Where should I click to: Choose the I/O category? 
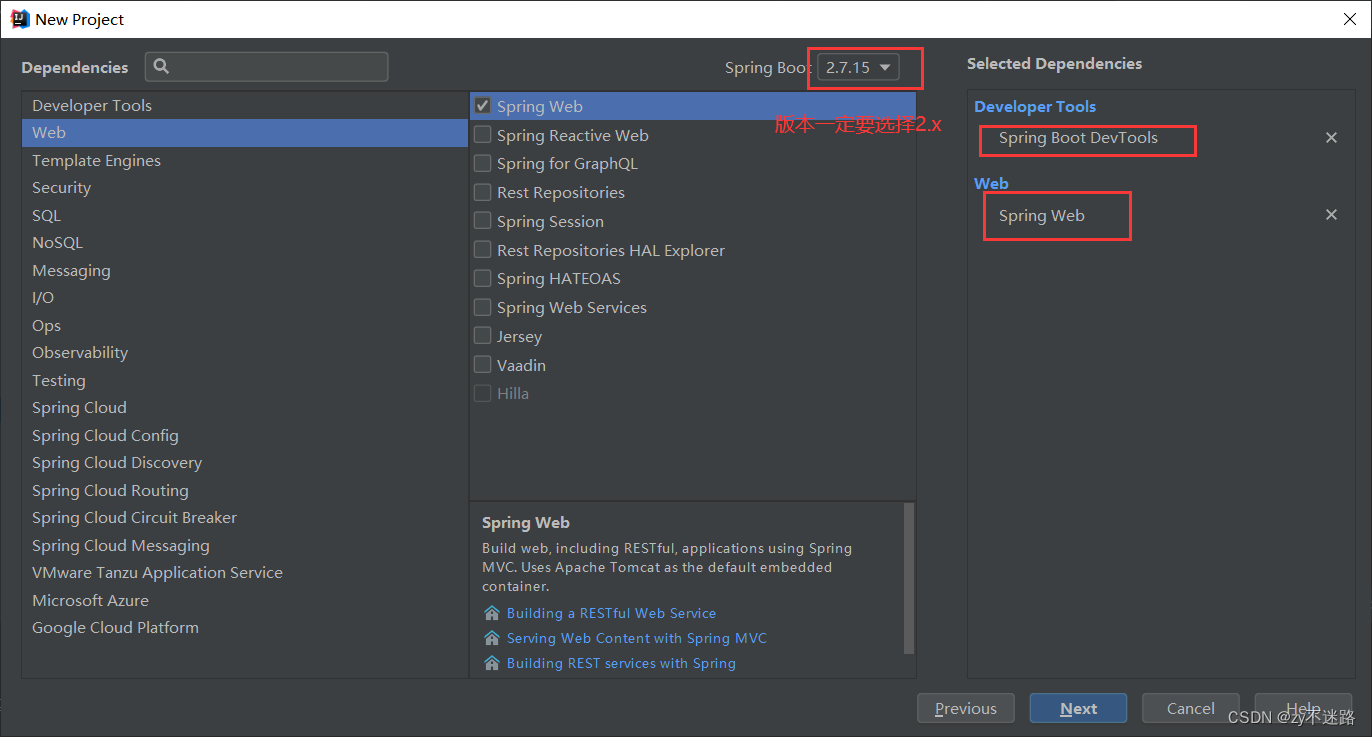tap(245, 298)
